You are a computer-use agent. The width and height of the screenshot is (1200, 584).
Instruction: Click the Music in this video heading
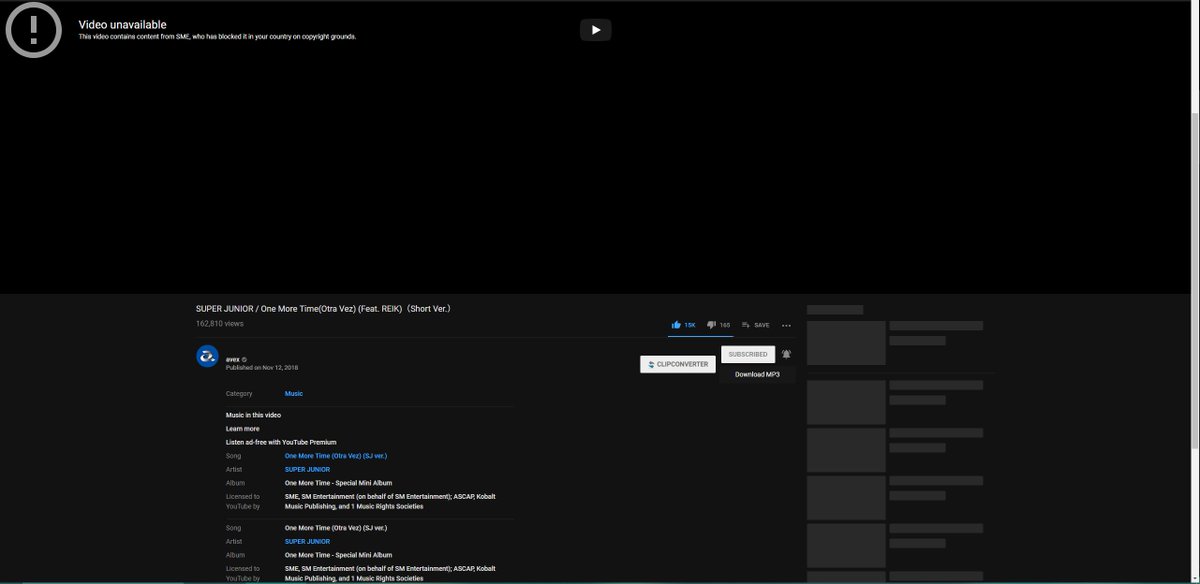point(253,415)
